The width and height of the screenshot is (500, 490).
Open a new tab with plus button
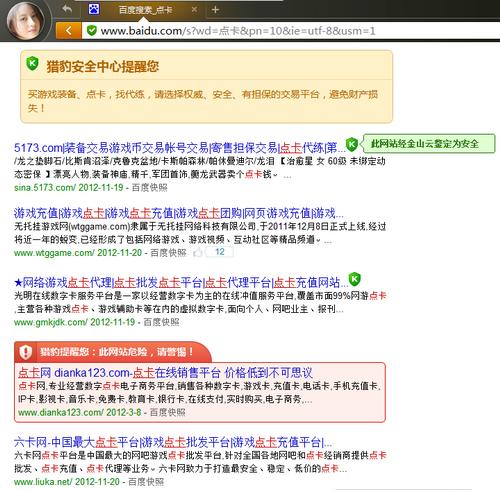pyautogui.click(x=215, y=10)
